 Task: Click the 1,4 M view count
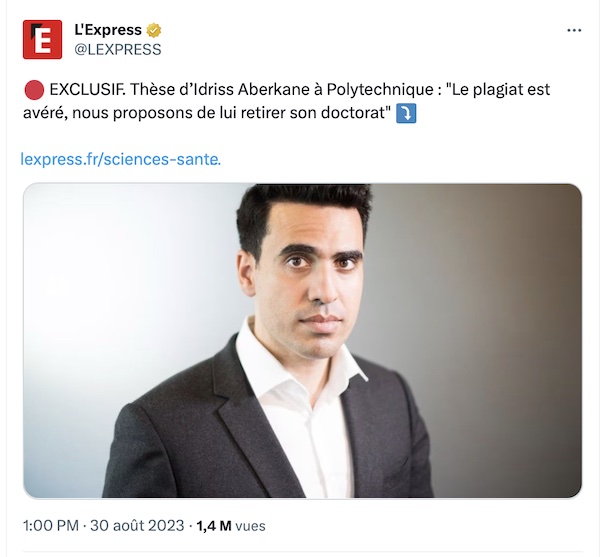[214, 526]
